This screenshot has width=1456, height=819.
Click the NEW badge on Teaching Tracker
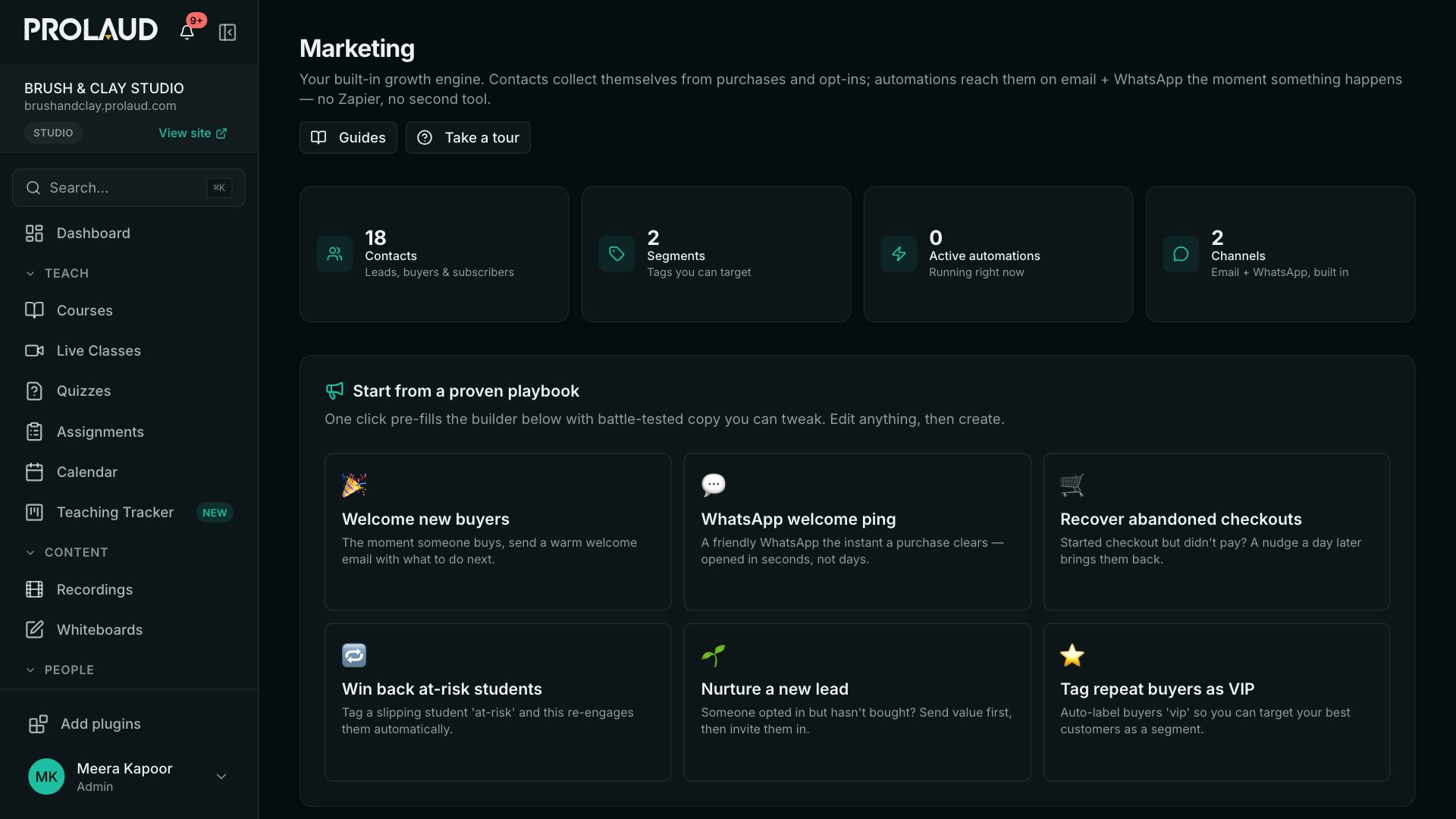(x=215, y=513)
